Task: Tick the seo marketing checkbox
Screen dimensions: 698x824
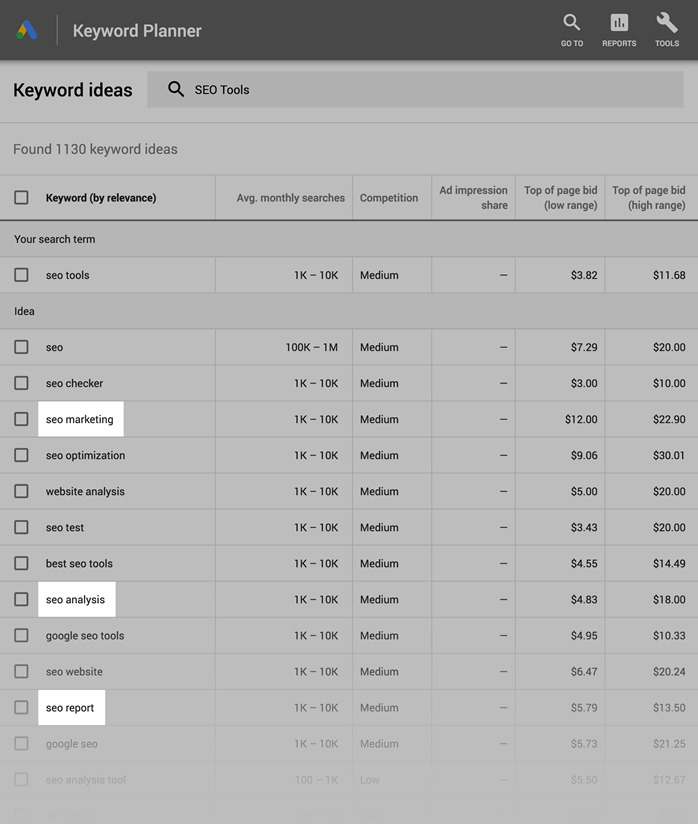Action: 22,419
